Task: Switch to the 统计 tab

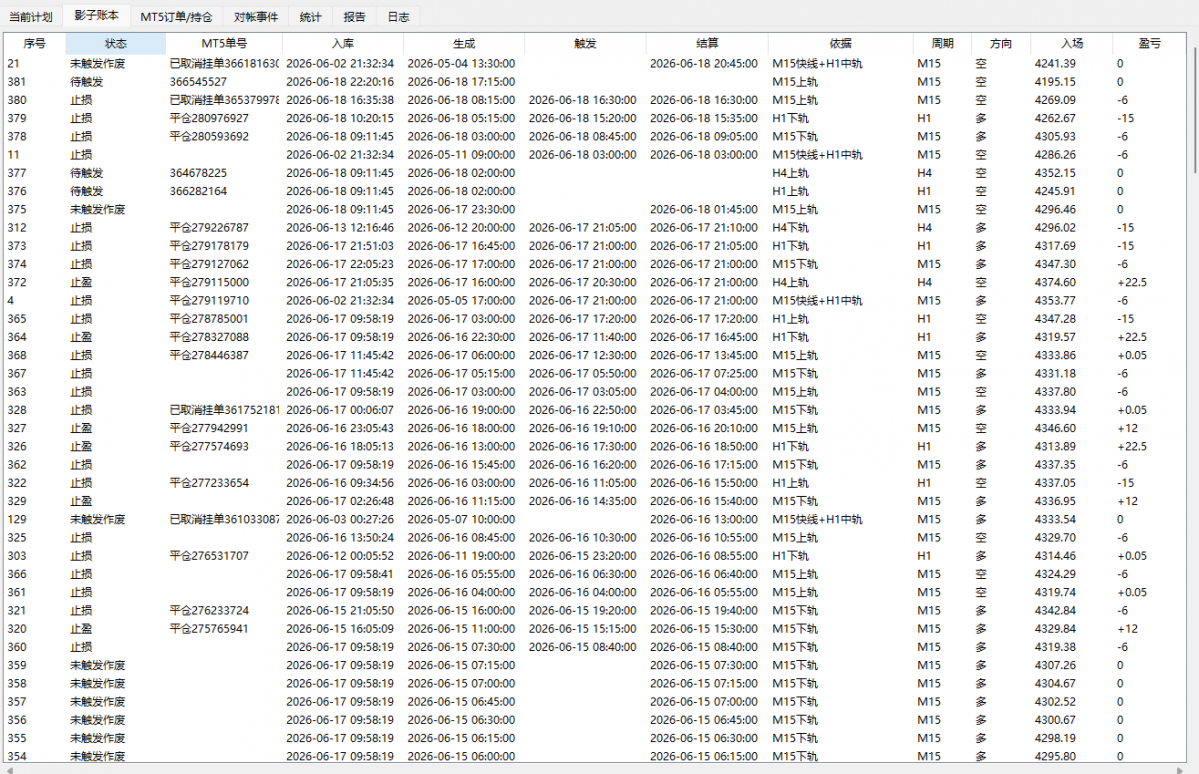Action: (310, 16)
